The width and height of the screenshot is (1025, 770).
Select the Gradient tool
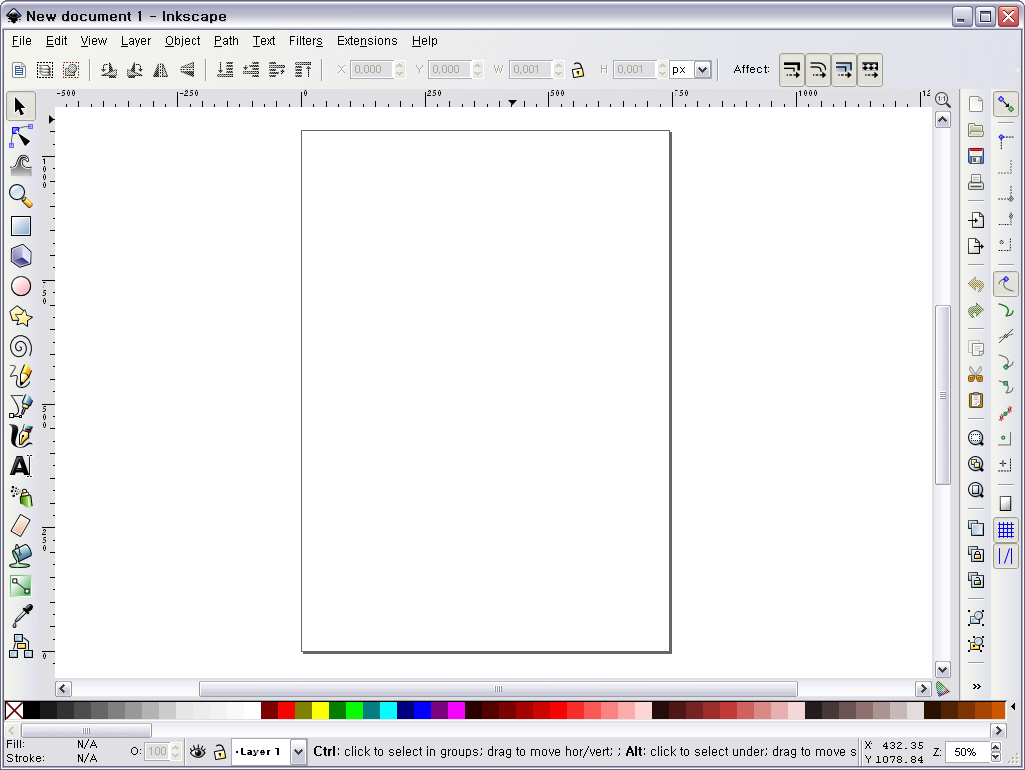(20, 586)
